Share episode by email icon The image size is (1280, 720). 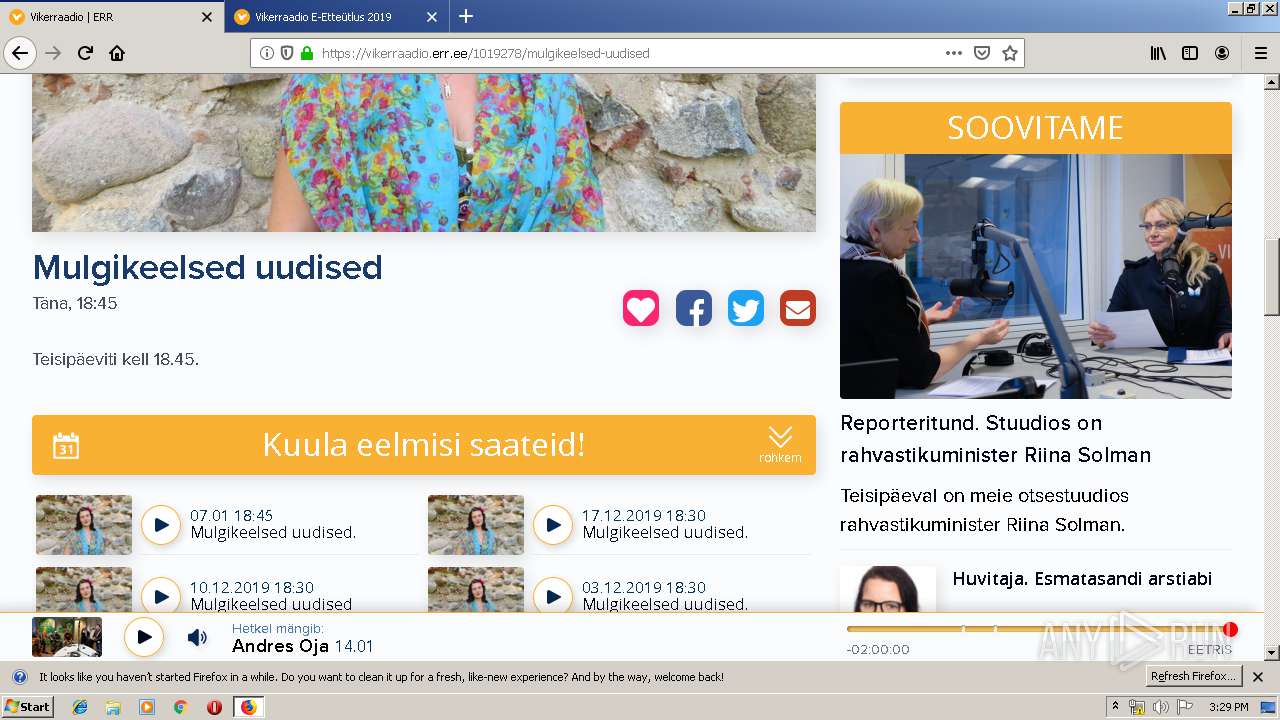tap(797, 308)
